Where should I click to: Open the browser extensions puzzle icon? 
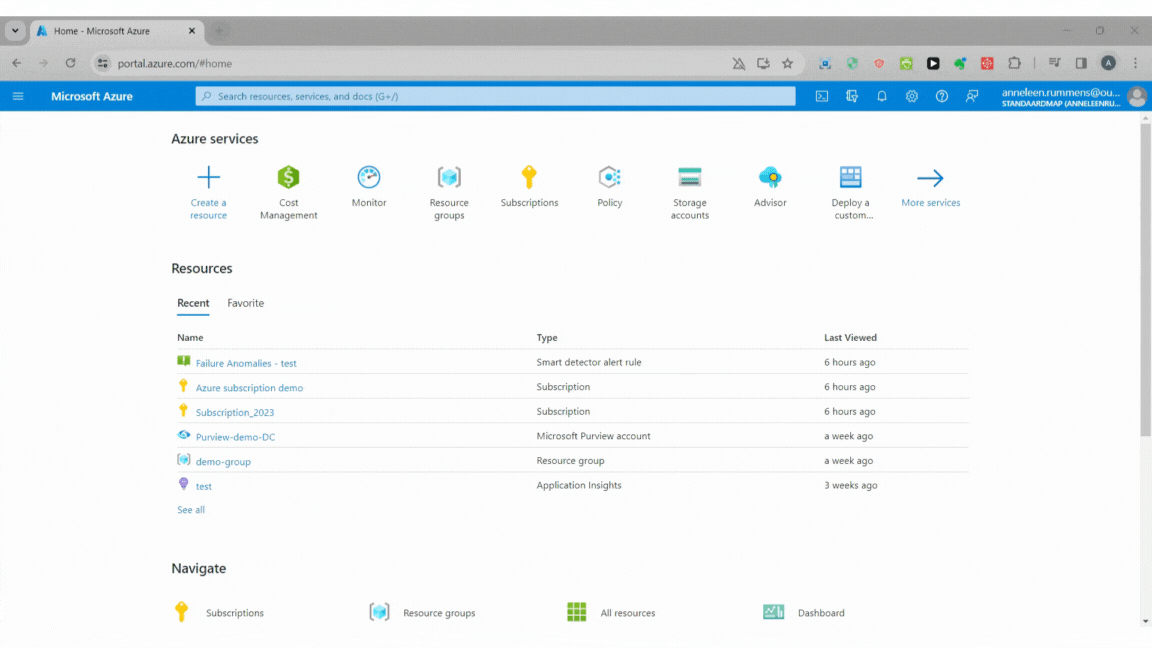pos(1015,63)
